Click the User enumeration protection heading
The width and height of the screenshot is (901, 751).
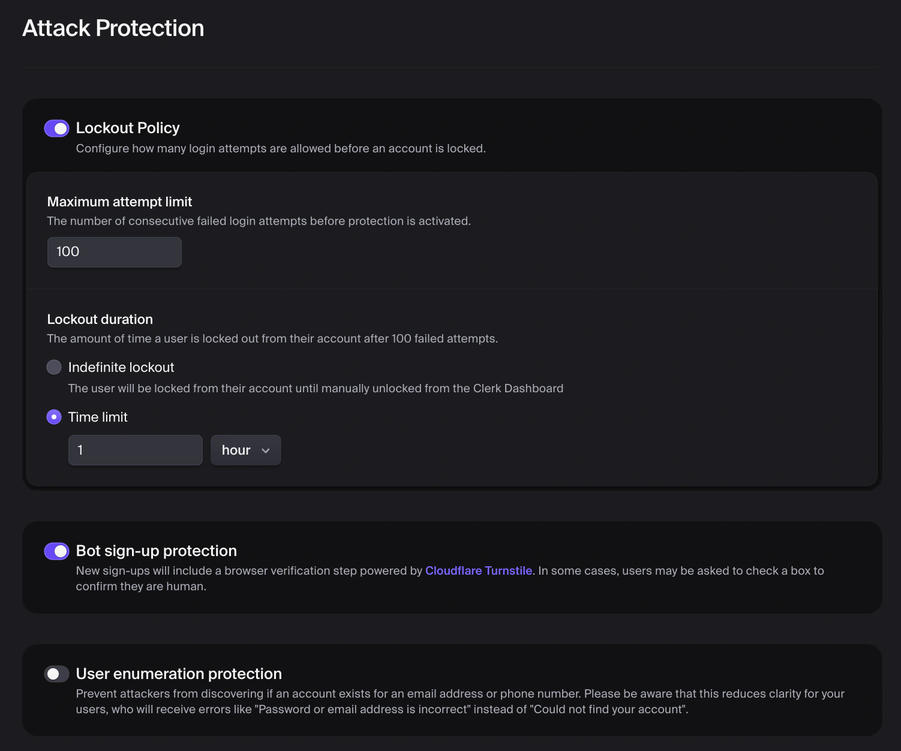tap(179, 673)
